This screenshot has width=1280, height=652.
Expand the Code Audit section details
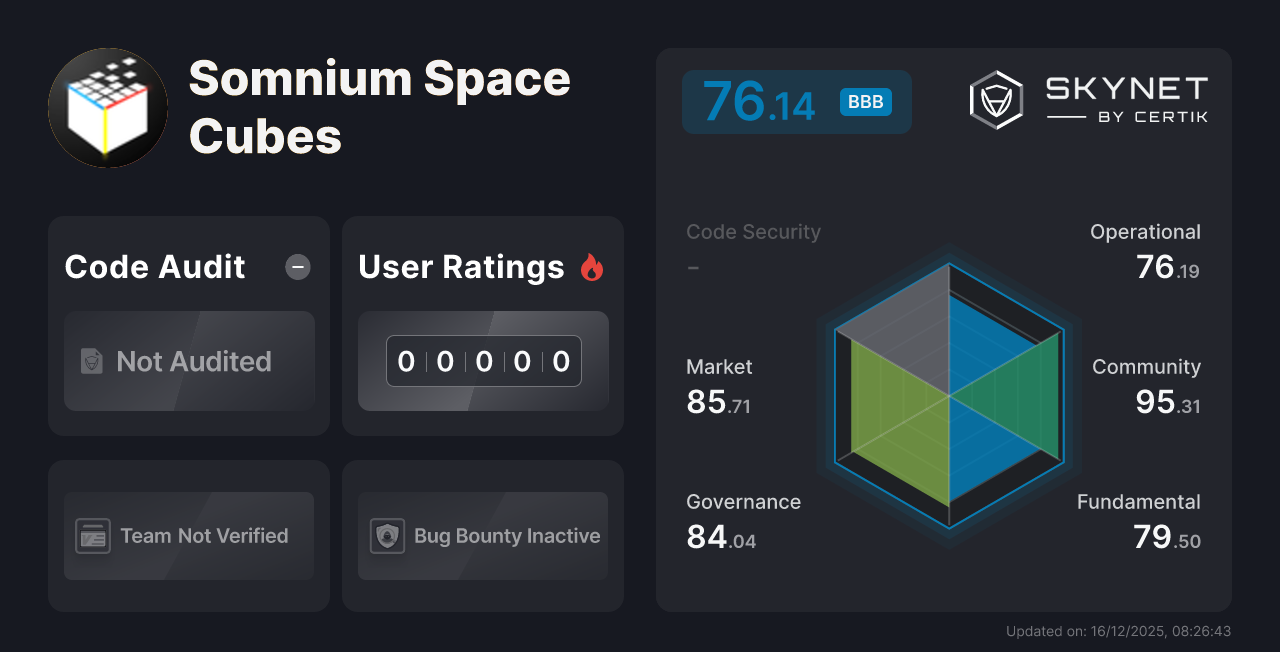[x=153, y=267]
